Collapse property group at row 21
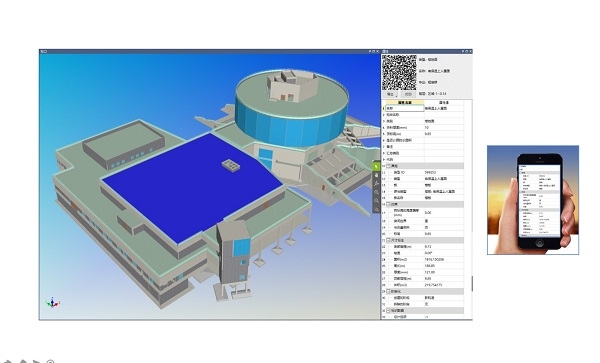The image size is (600, 363). pyautogui.click(x=388, y=240)
